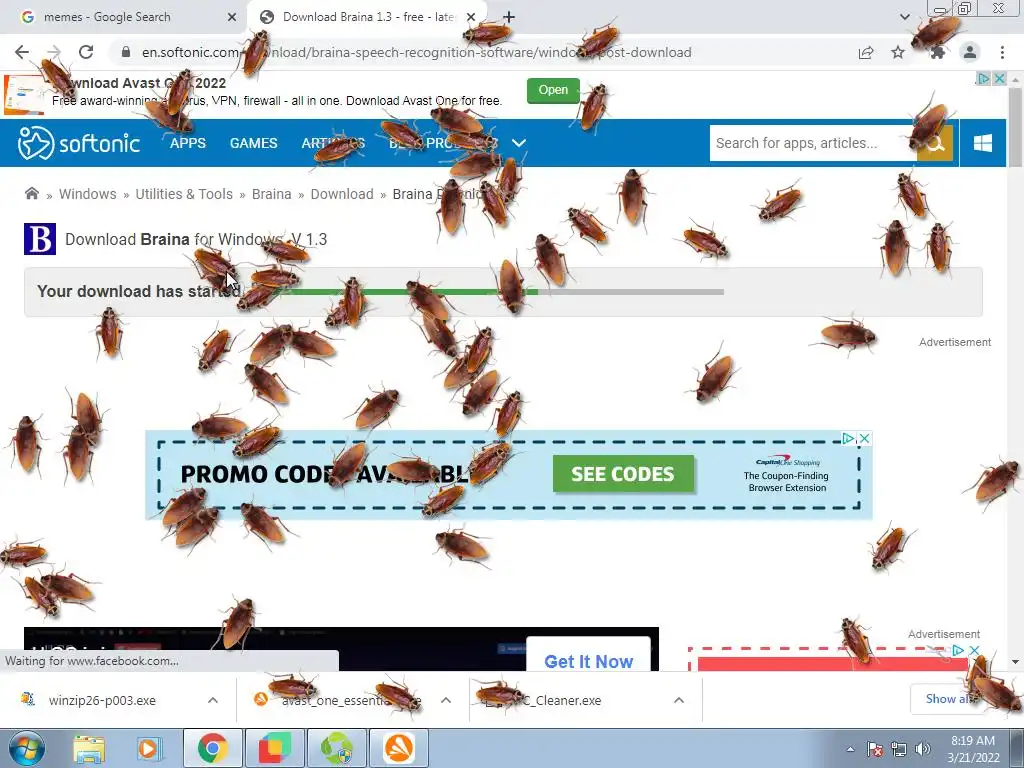Screen dimensions: 1024x768
Task: Click the home breadcrumb icon
Action: point(31,193)
